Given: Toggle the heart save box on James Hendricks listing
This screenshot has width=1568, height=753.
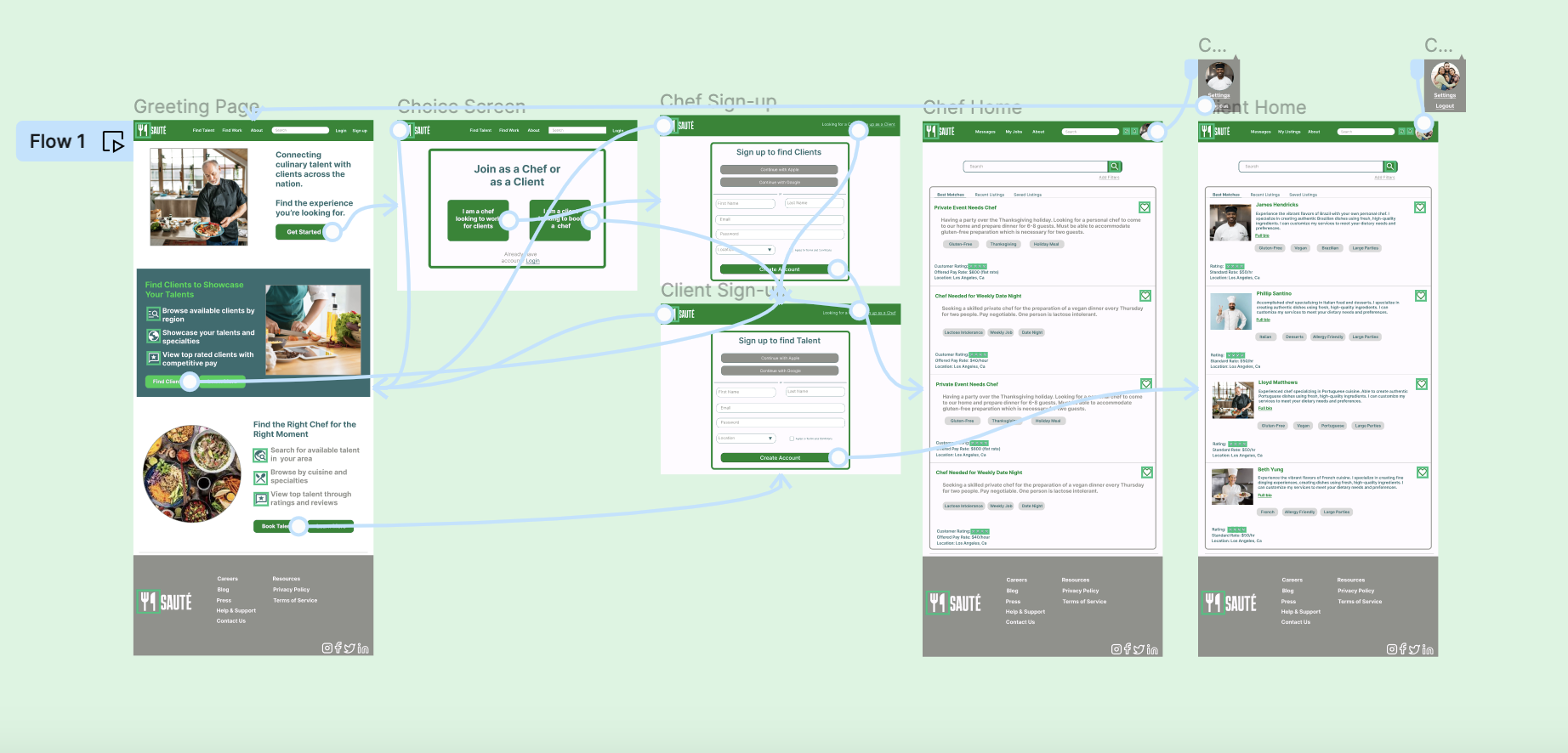Looking at the screenshot, I should point(1420,207).
